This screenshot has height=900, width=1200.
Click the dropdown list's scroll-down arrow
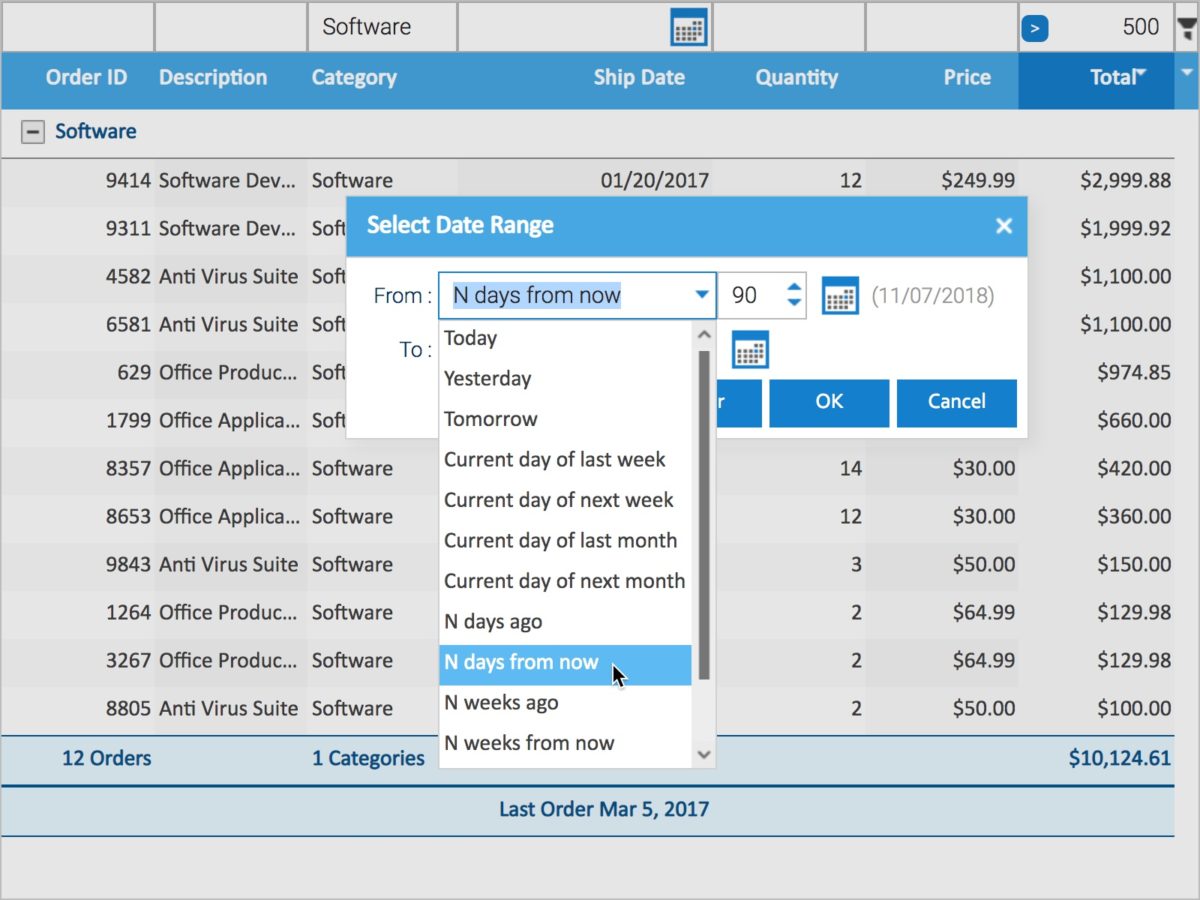point(704,755)
